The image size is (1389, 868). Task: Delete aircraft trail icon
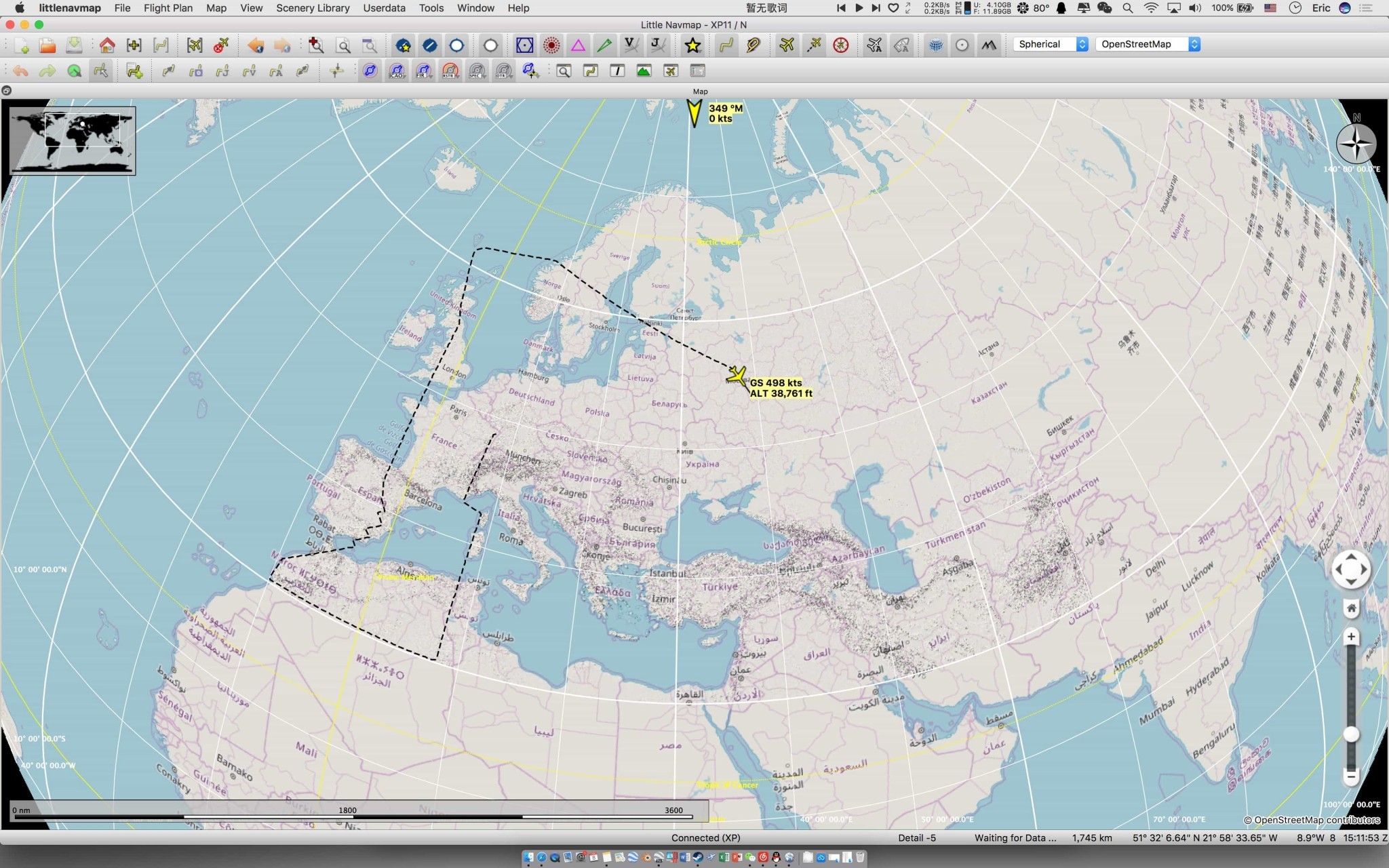[221, 45]
